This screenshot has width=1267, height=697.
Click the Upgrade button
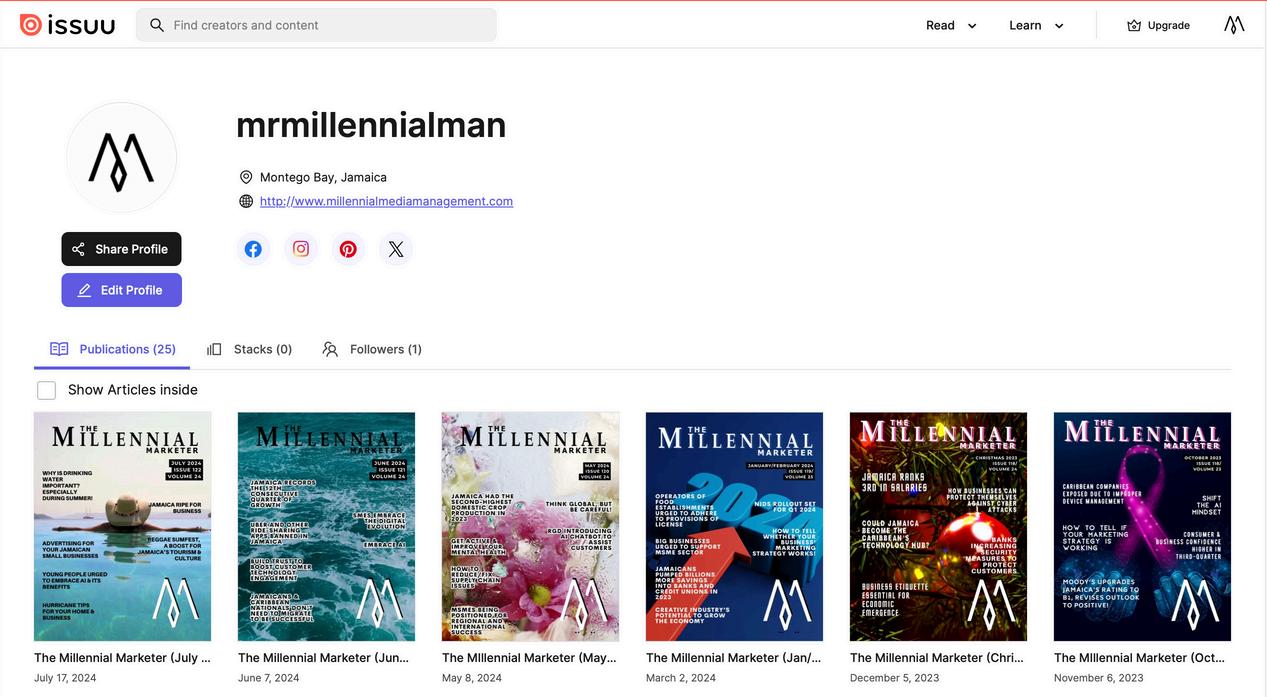1158,25
